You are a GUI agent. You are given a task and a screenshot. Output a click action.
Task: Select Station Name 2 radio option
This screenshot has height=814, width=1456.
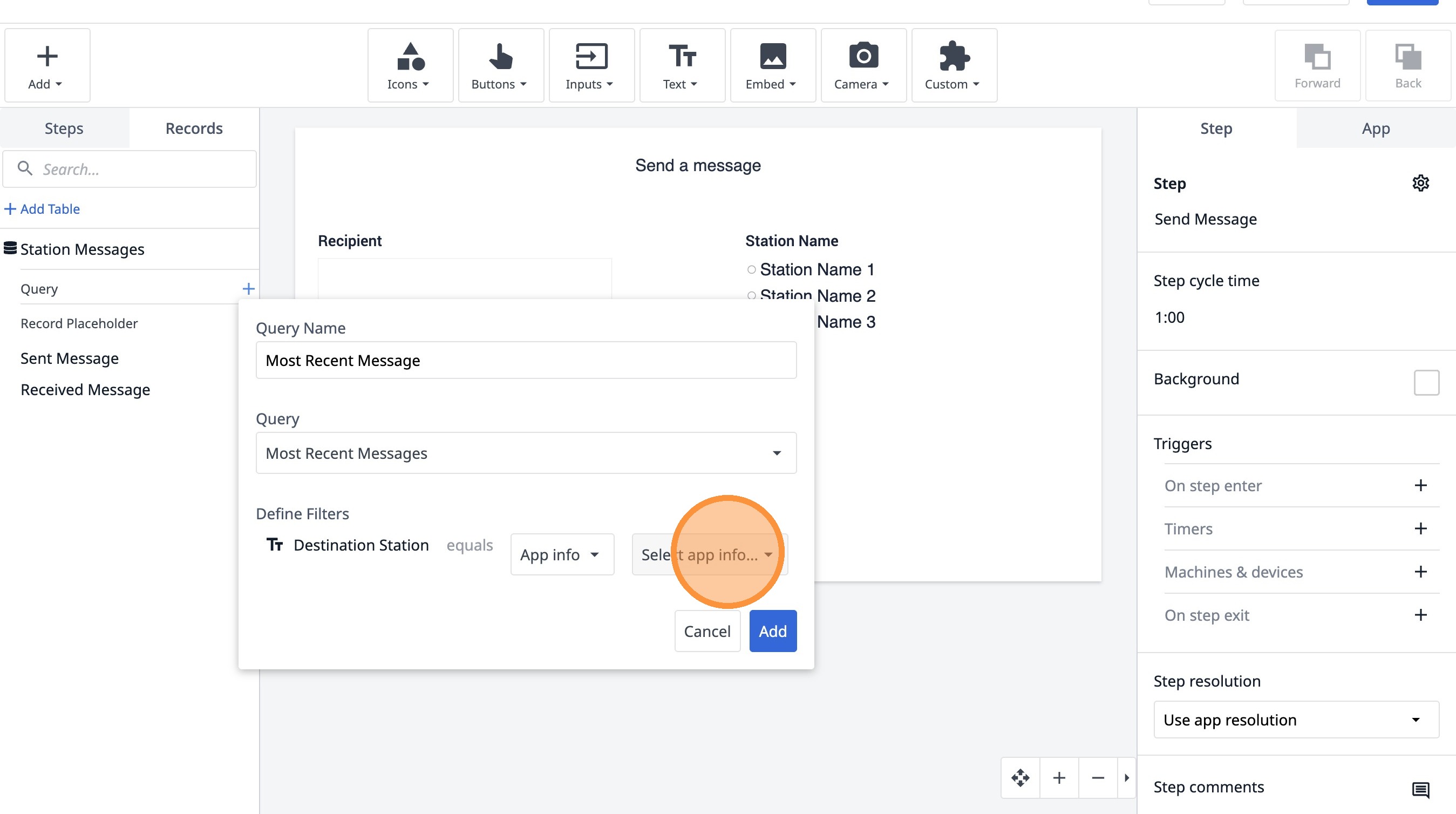click(x=751, y=295)
